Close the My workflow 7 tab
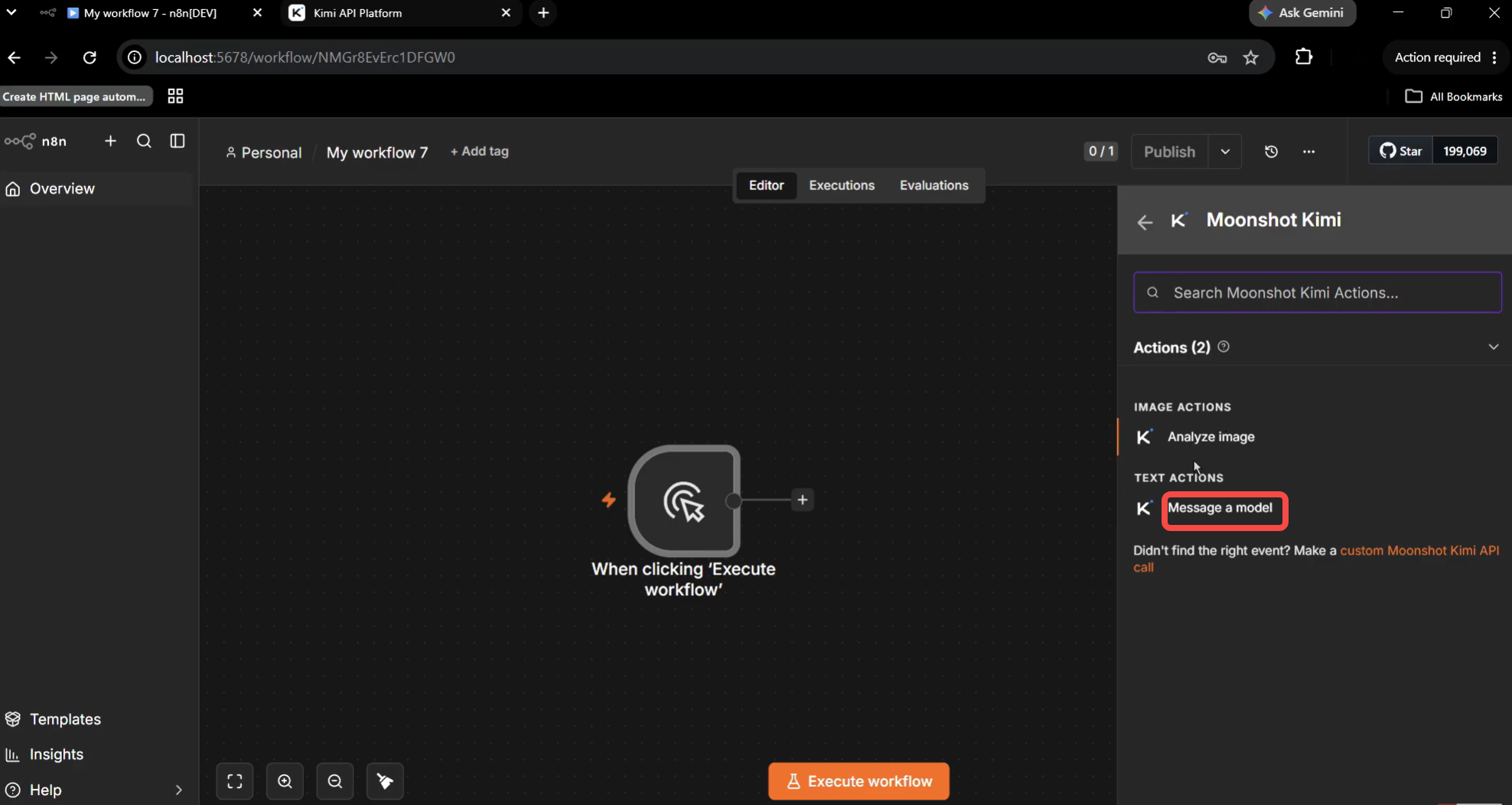Image resolution: width=1512 pixels, height=805 pixels. pos(257,13)
